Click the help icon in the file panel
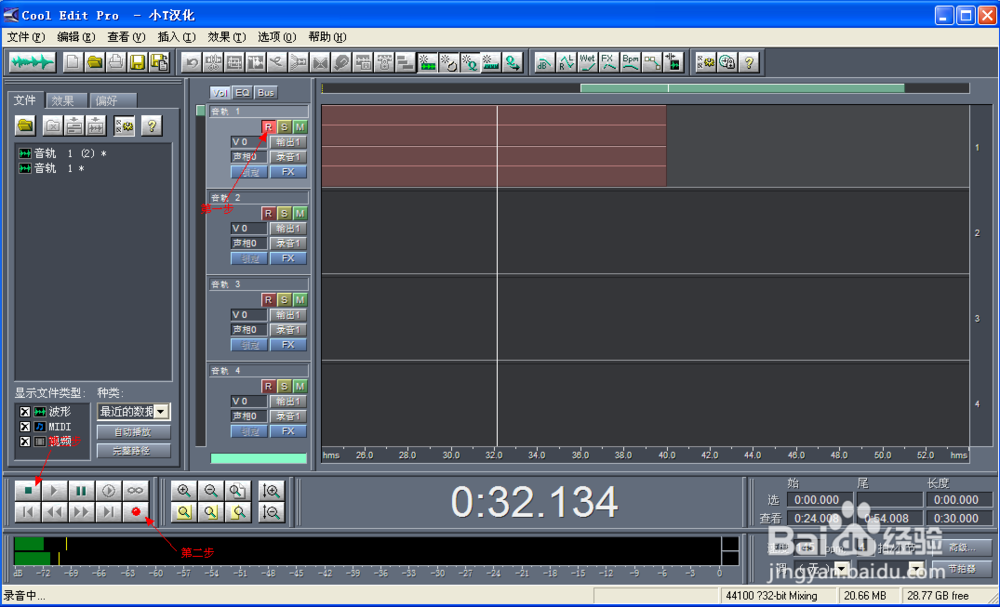Image resolution: width=1000 pixels, height=607 pixels. point(151,126)
